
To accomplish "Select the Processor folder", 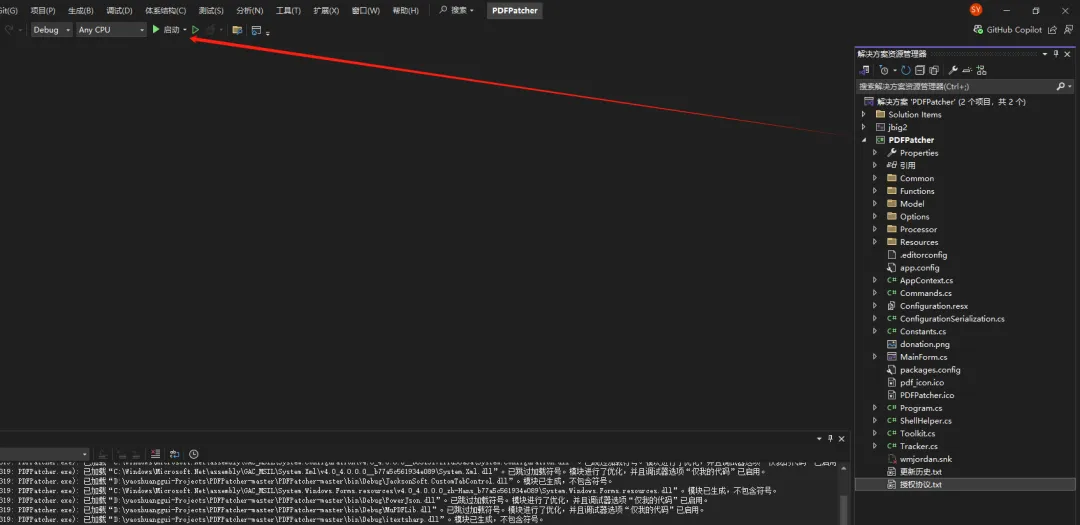I will (x=918, y=229).
